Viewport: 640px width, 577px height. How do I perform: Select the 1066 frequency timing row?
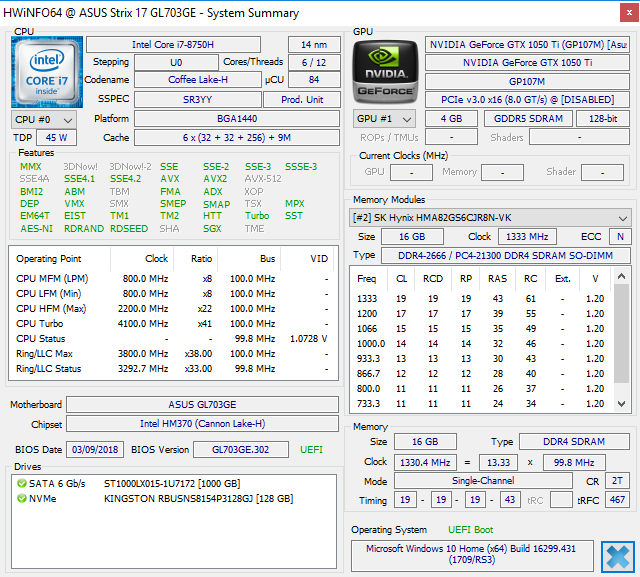482,328
